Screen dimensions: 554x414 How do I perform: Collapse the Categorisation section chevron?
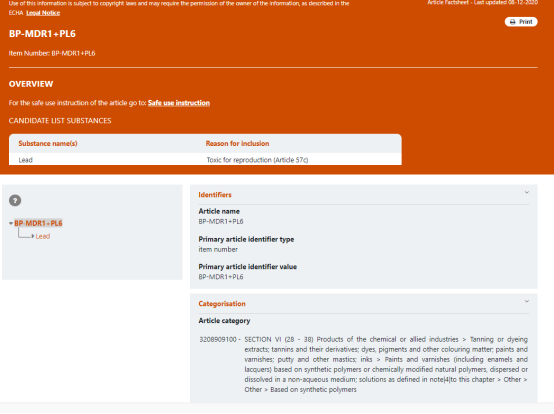pos(526,301)
